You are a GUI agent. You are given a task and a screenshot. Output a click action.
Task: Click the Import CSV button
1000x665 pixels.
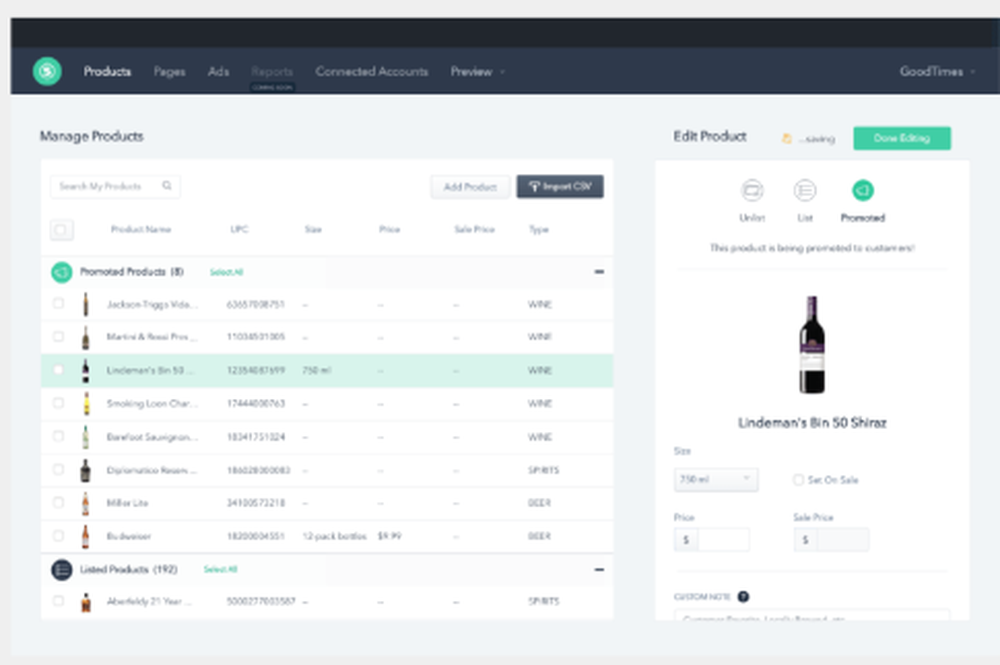pos(560,186)
